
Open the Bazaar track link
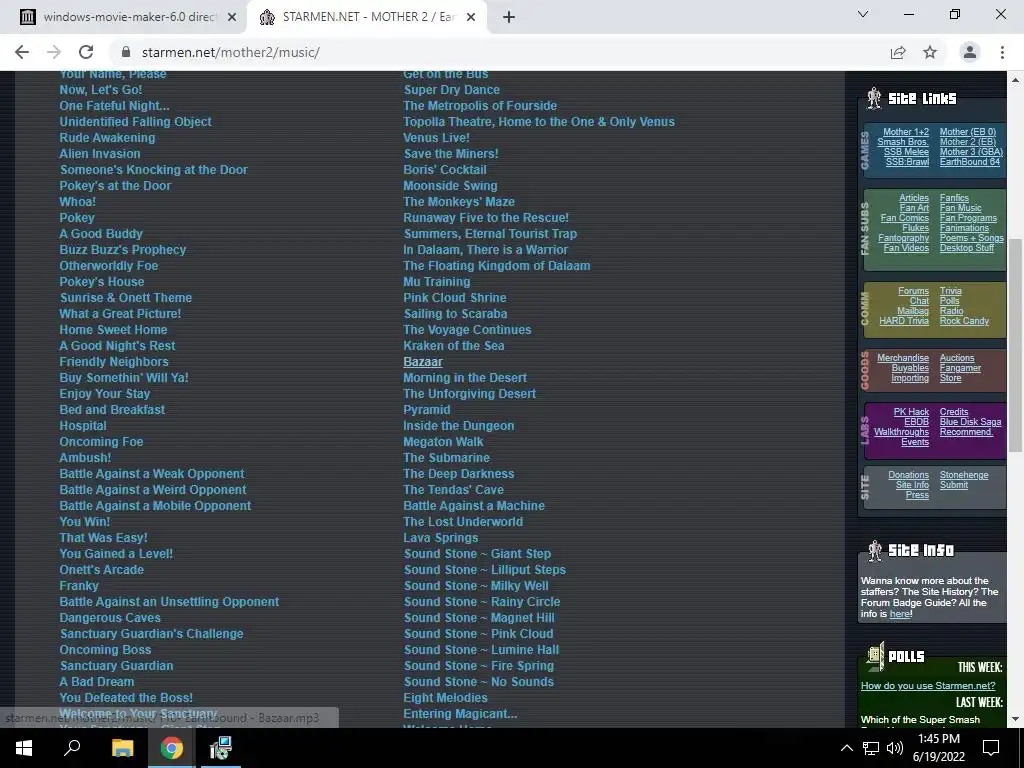point(423,362)
